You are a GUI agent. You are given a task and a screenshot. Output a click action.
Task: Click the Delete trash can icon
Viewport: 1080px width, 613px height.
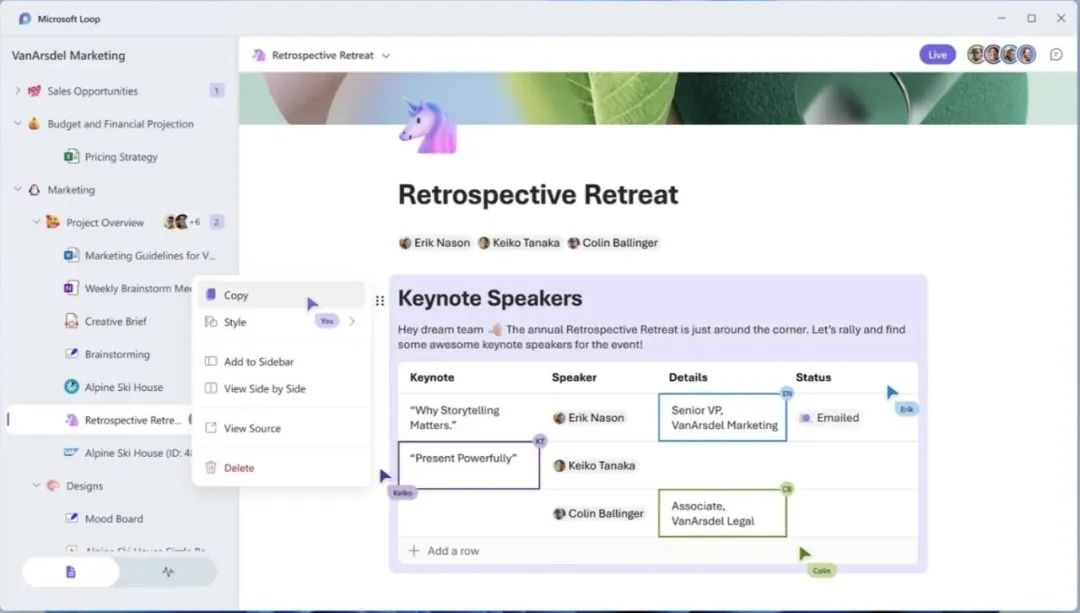pyautogui.click(x=211, y=468)
